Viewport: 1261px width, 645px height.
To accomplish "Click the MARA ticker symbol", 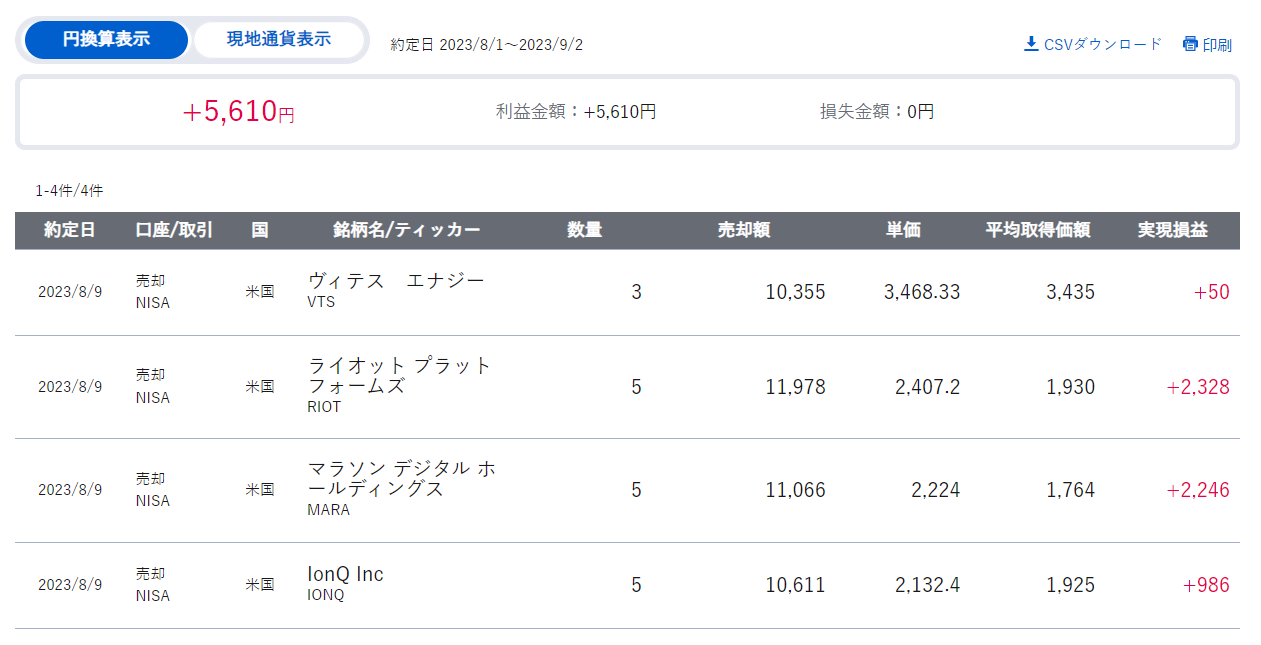I will pos(328,510).
